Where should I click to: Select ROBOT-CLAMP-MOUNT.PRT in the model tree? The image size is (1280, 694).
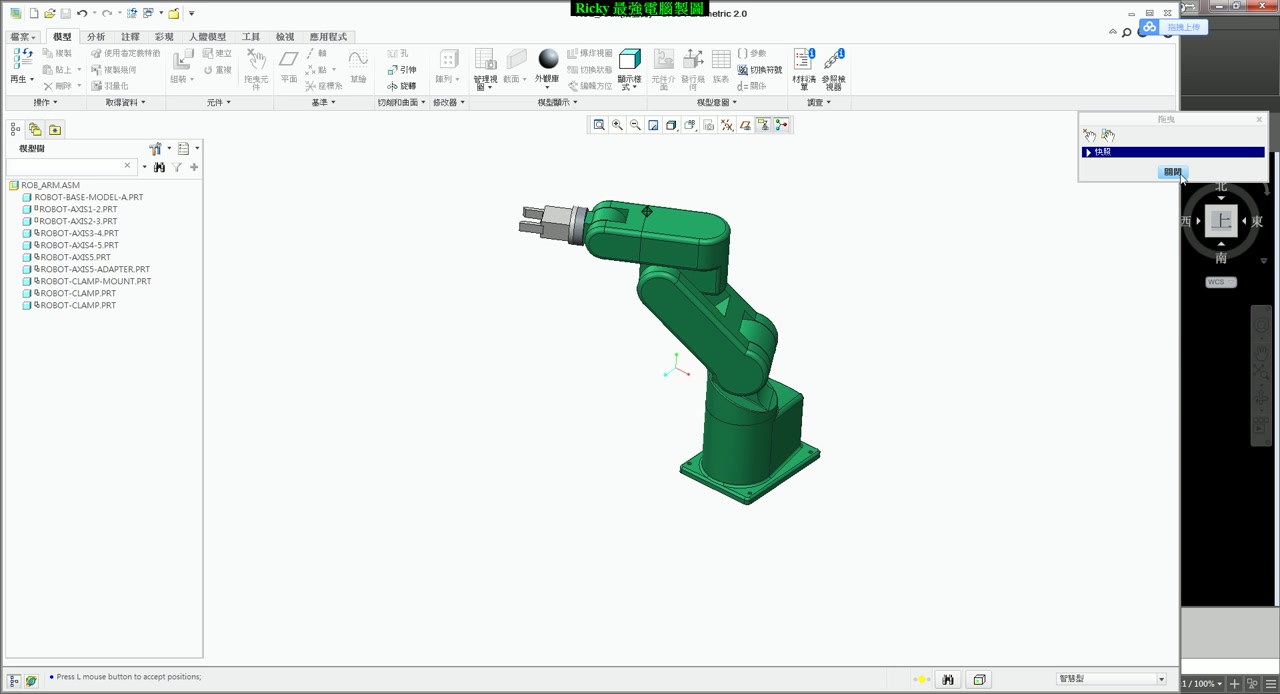click(95, 281)
